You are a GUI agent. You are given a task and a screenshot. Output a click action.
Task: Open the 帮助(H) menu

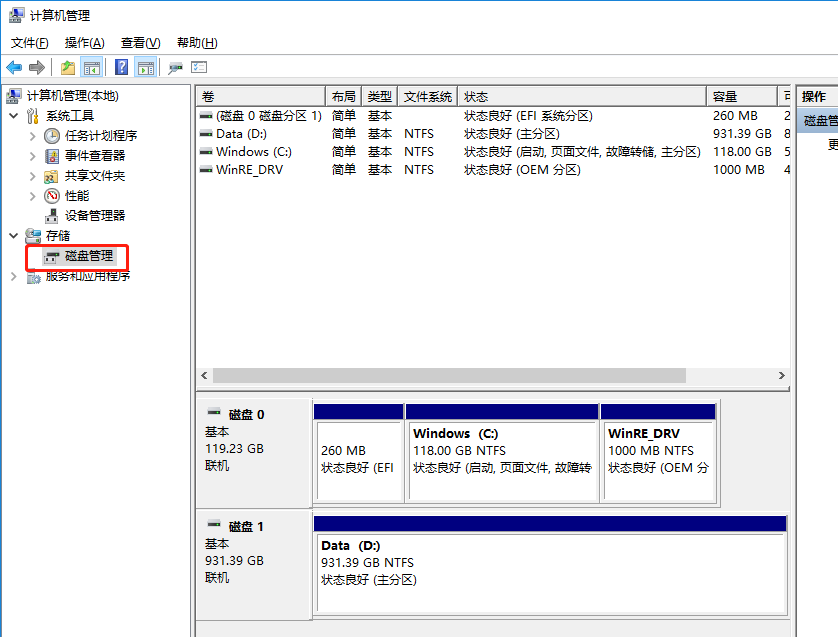(x=197, y=43)
